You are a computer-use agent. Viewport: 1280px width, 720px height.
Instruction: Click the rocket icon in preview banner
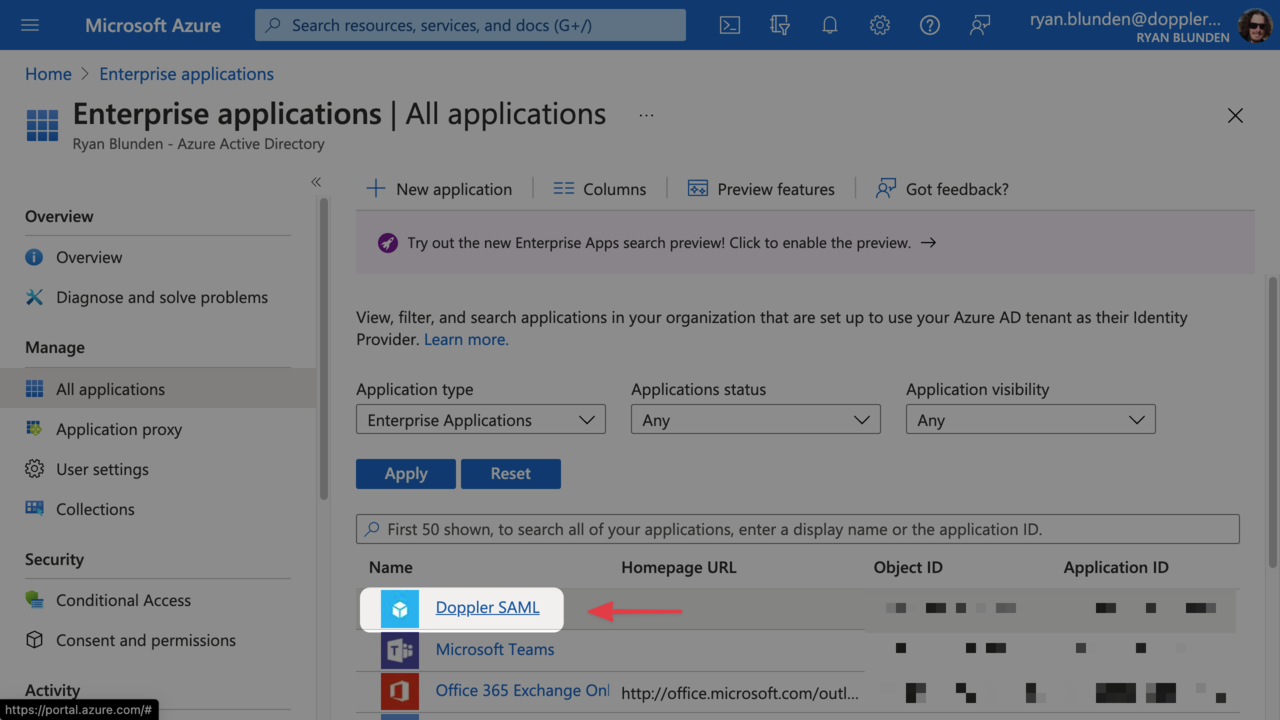point(387,243)
